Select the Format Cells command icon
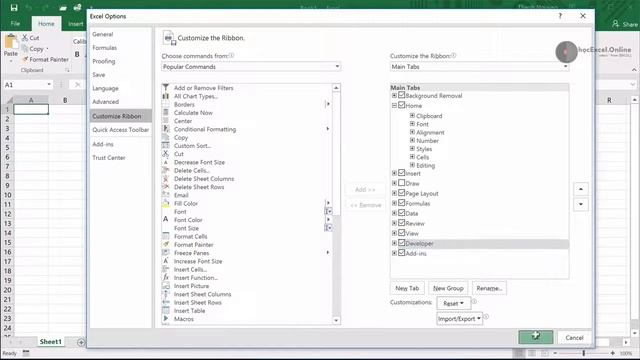Viewport: 640px width, 360px height. (166, 236)
